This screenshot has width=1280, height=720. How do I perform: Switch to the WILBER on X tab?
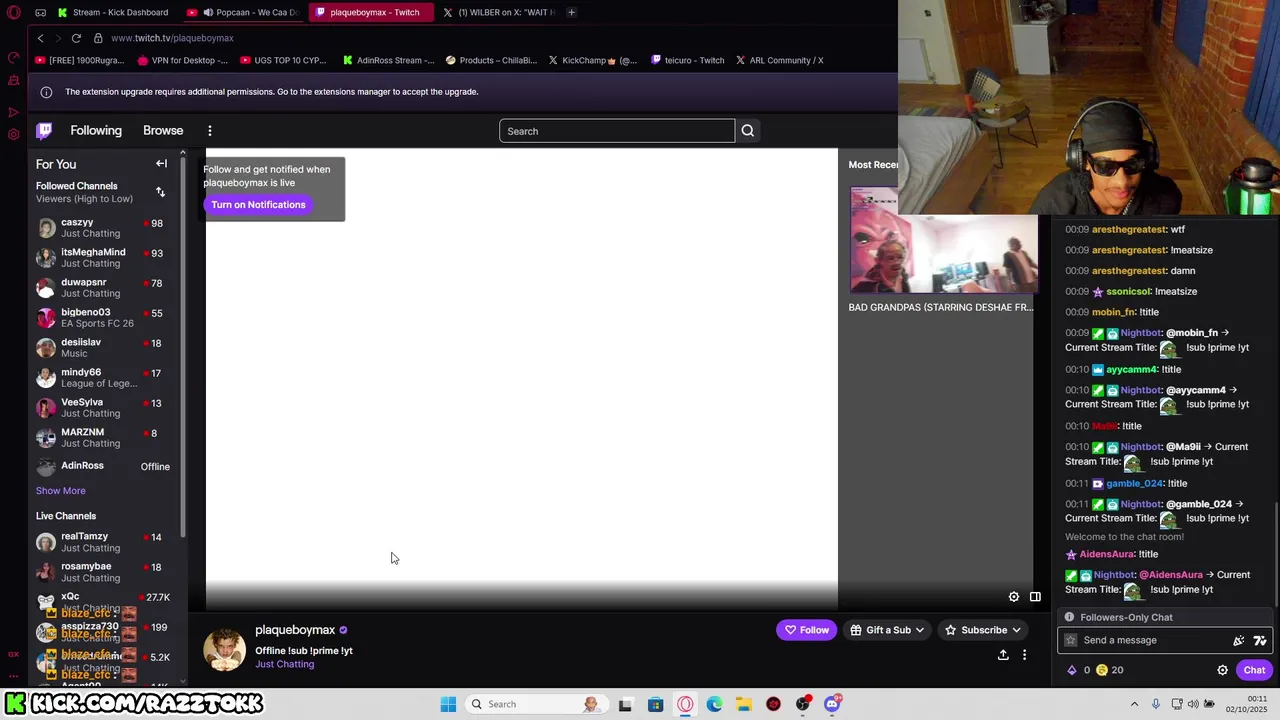(x=498, y=12)
